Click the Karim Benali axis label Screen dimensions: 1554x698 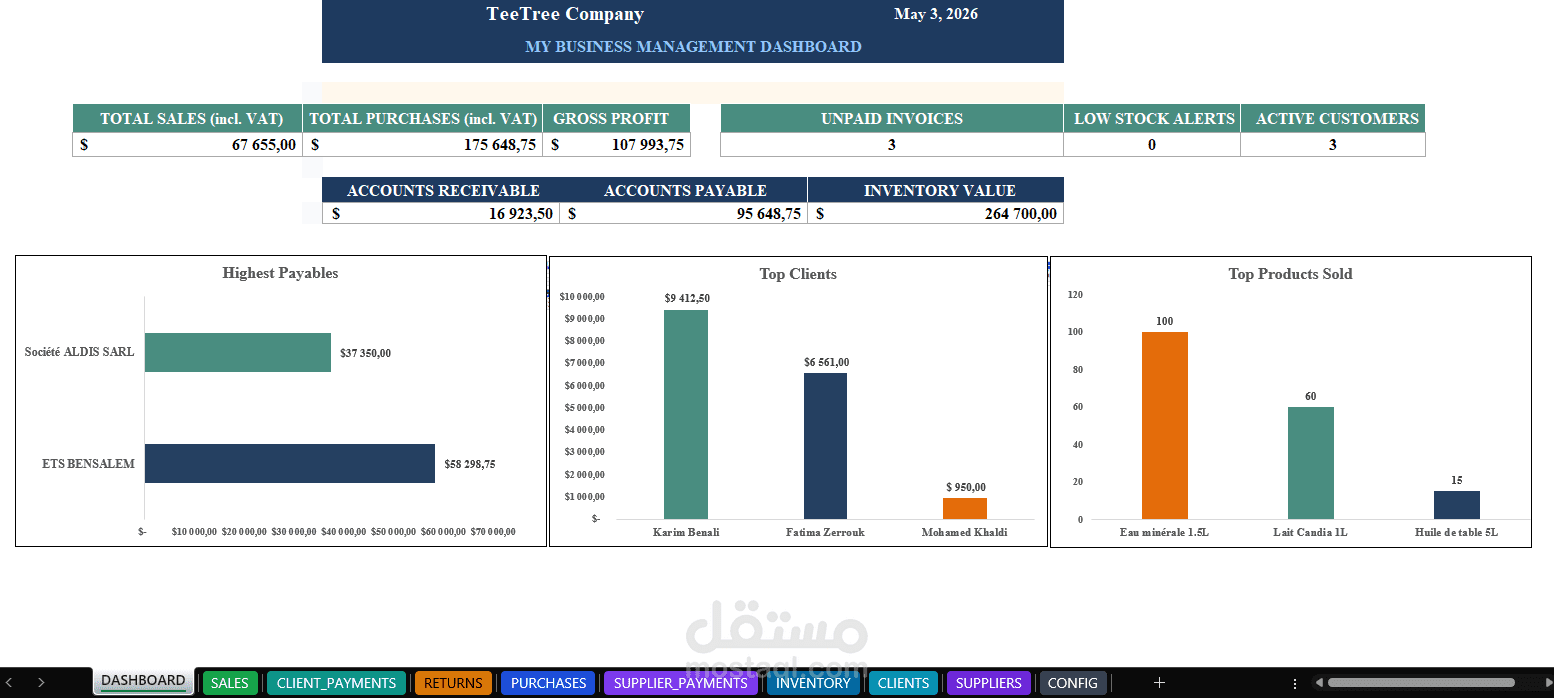point(686,532)
